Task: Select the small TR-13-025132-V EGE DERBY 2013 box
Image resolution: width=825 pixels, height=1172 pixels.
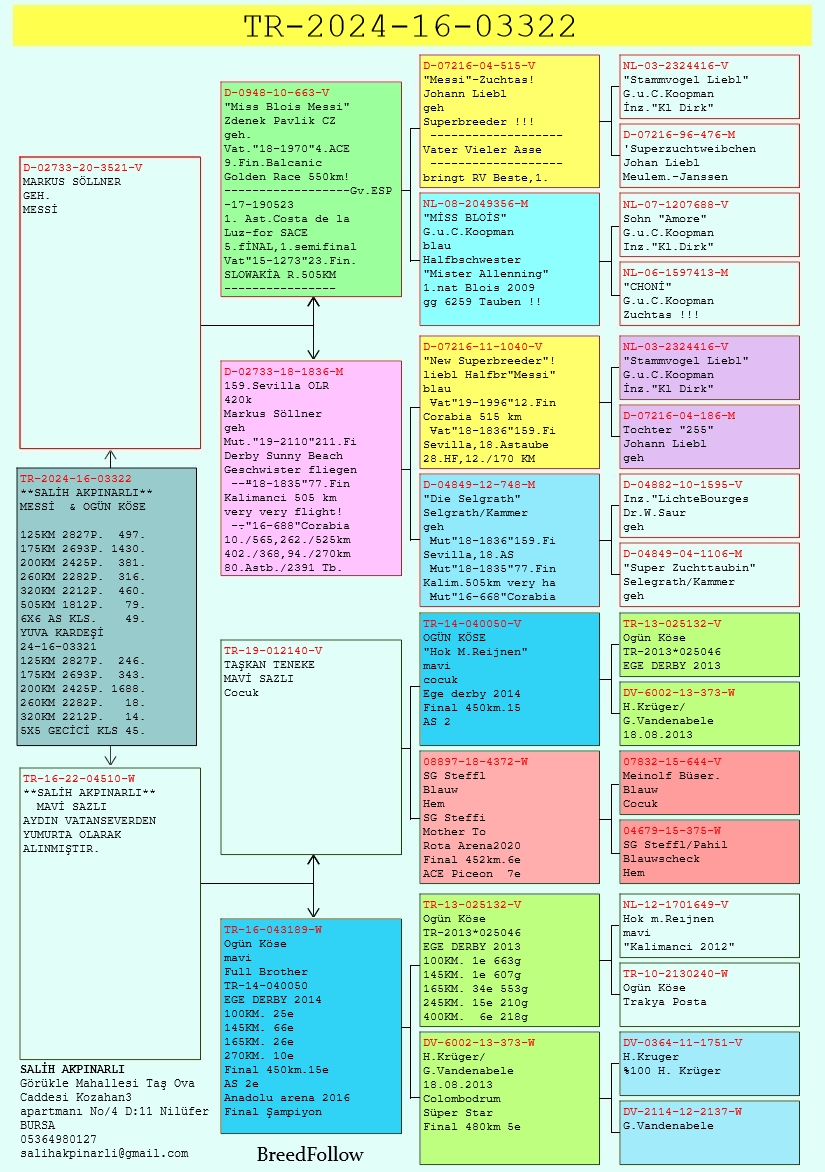Action: (710, 644)
